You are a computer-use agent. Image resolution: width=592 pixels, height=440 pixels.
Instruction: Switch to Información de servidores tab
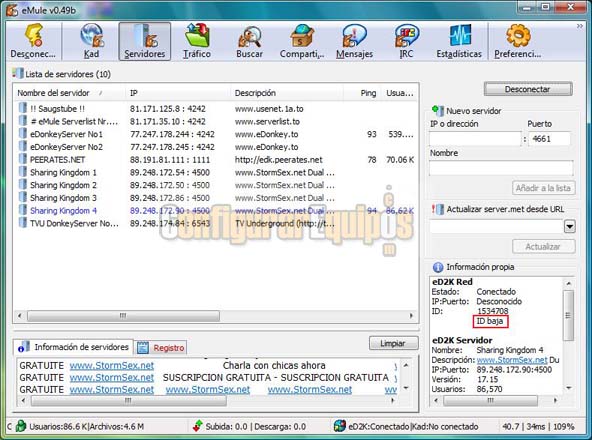[73, 347]
